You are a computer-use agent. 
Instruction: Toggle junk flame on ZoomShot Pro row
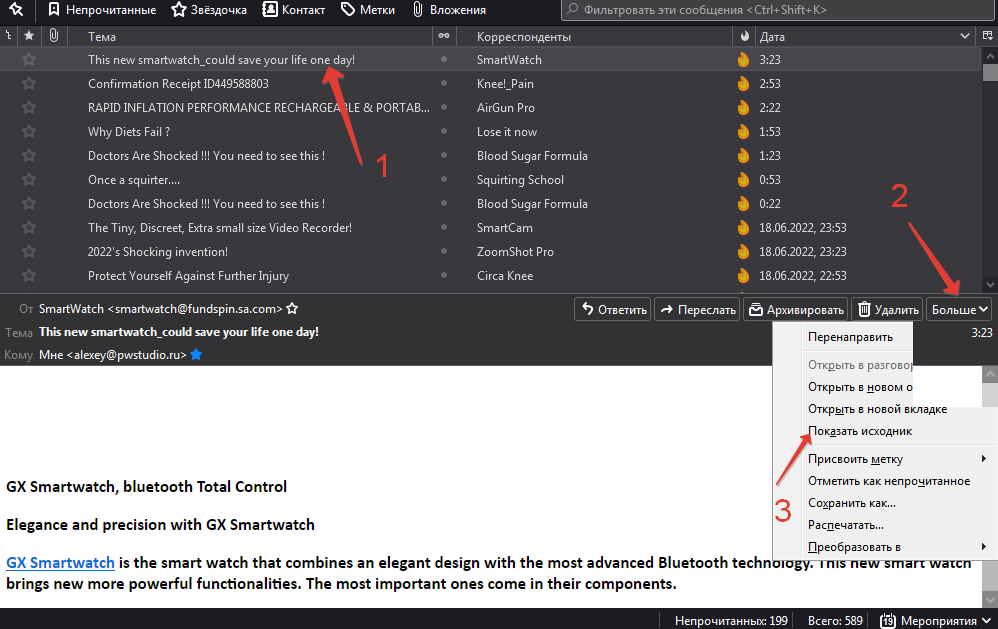(x=743, y=251)
